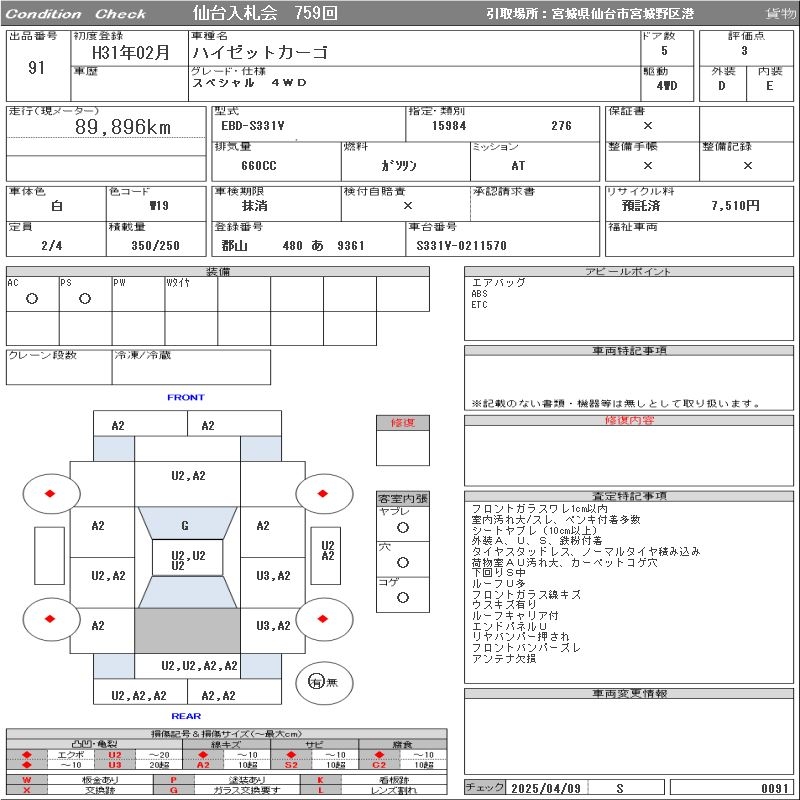
Task: Click the × mark under 整備記録
Action: [747, 165]
